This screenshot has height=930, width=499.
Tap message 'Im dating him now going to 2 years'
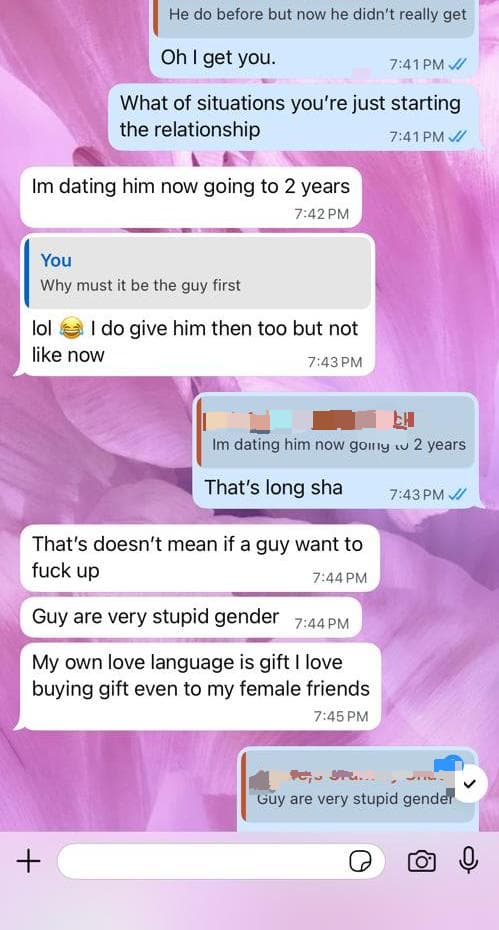click(x=191, y=198)
